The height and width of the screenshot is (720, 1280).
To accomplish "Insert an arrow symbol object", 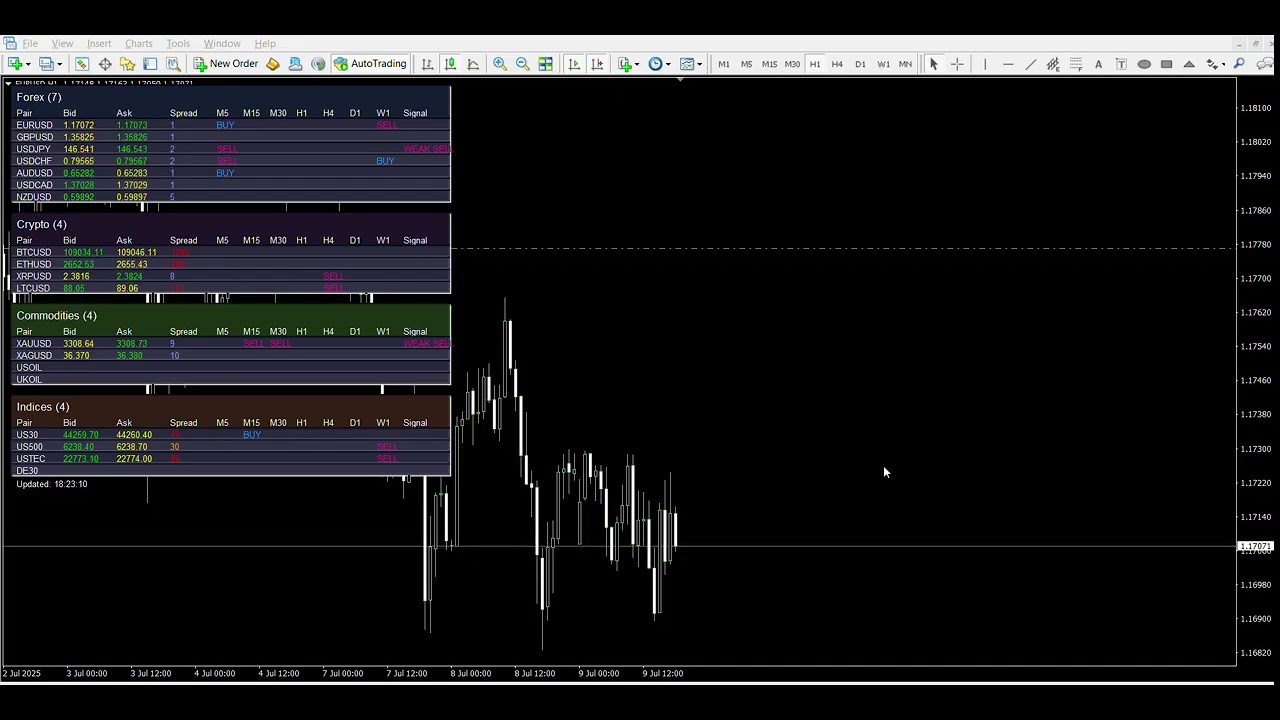I will 1212,64.
